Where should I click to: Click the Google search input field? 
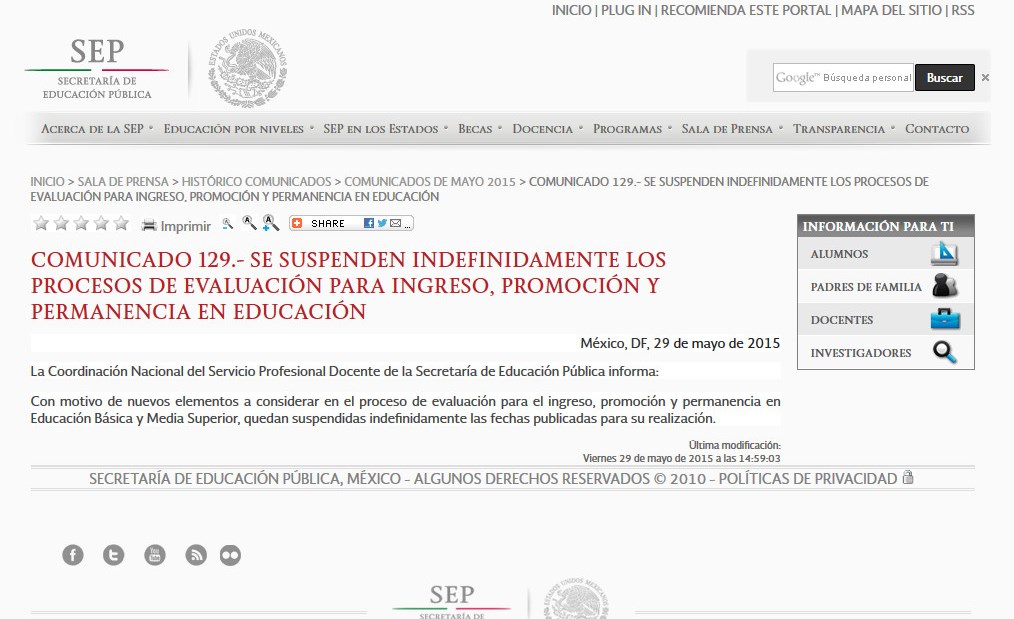point(842,78)
